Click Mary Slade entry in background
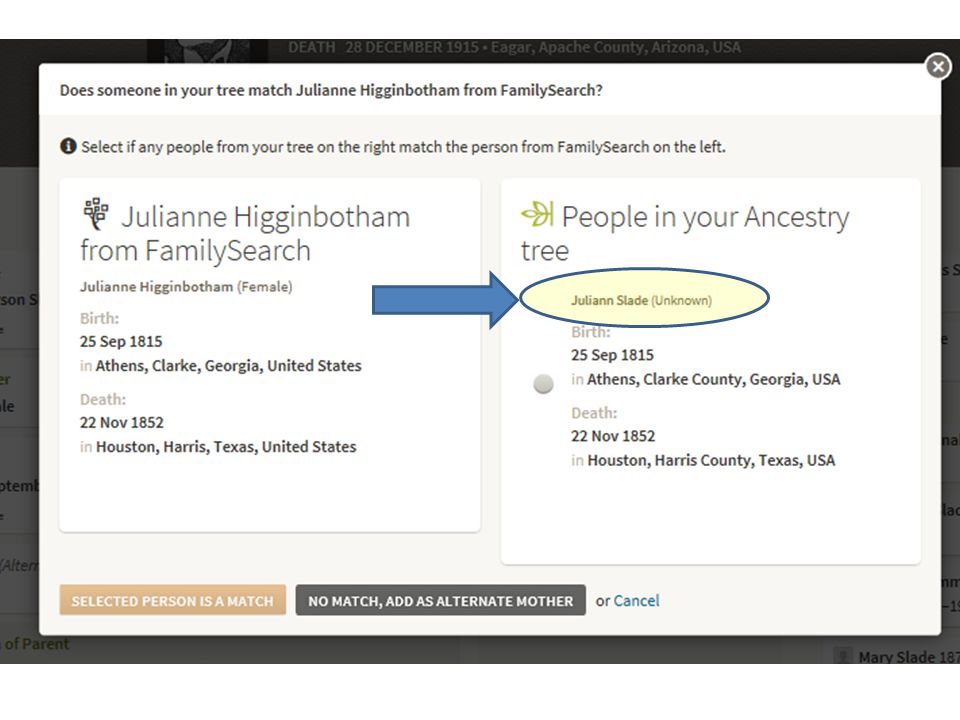960x720 pixels. click(908, 657)
